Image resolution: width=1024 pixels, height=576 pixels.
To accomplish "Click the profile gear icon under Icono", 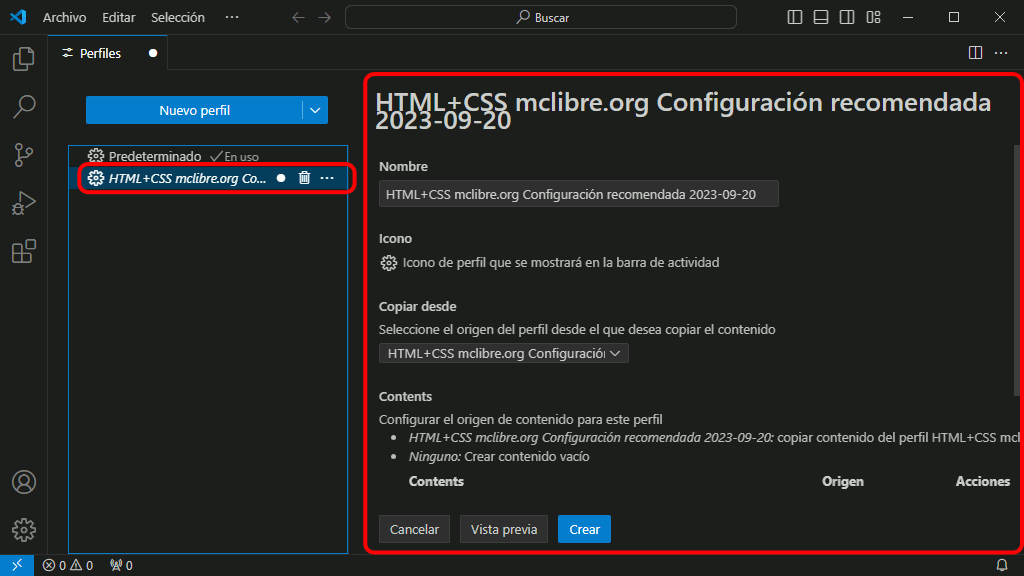I will [389, 263].
